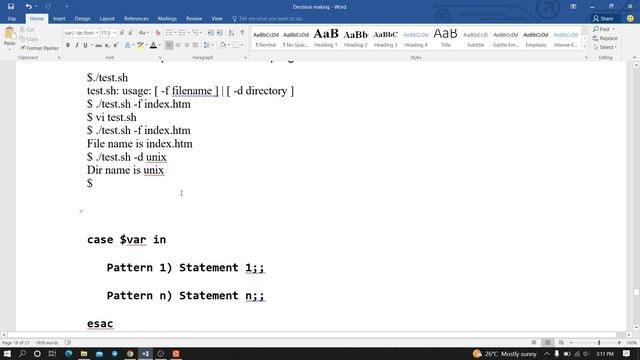Switch to Read Mode view in status bar
The width and height of the screenshot is (640, 360).
[x=534, y=343]
